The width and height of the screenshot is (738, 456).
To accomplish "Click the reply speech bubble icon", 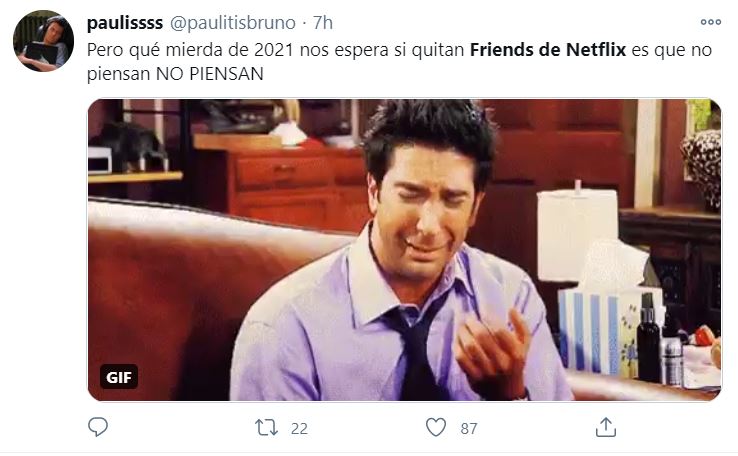I will pos(98,427).
